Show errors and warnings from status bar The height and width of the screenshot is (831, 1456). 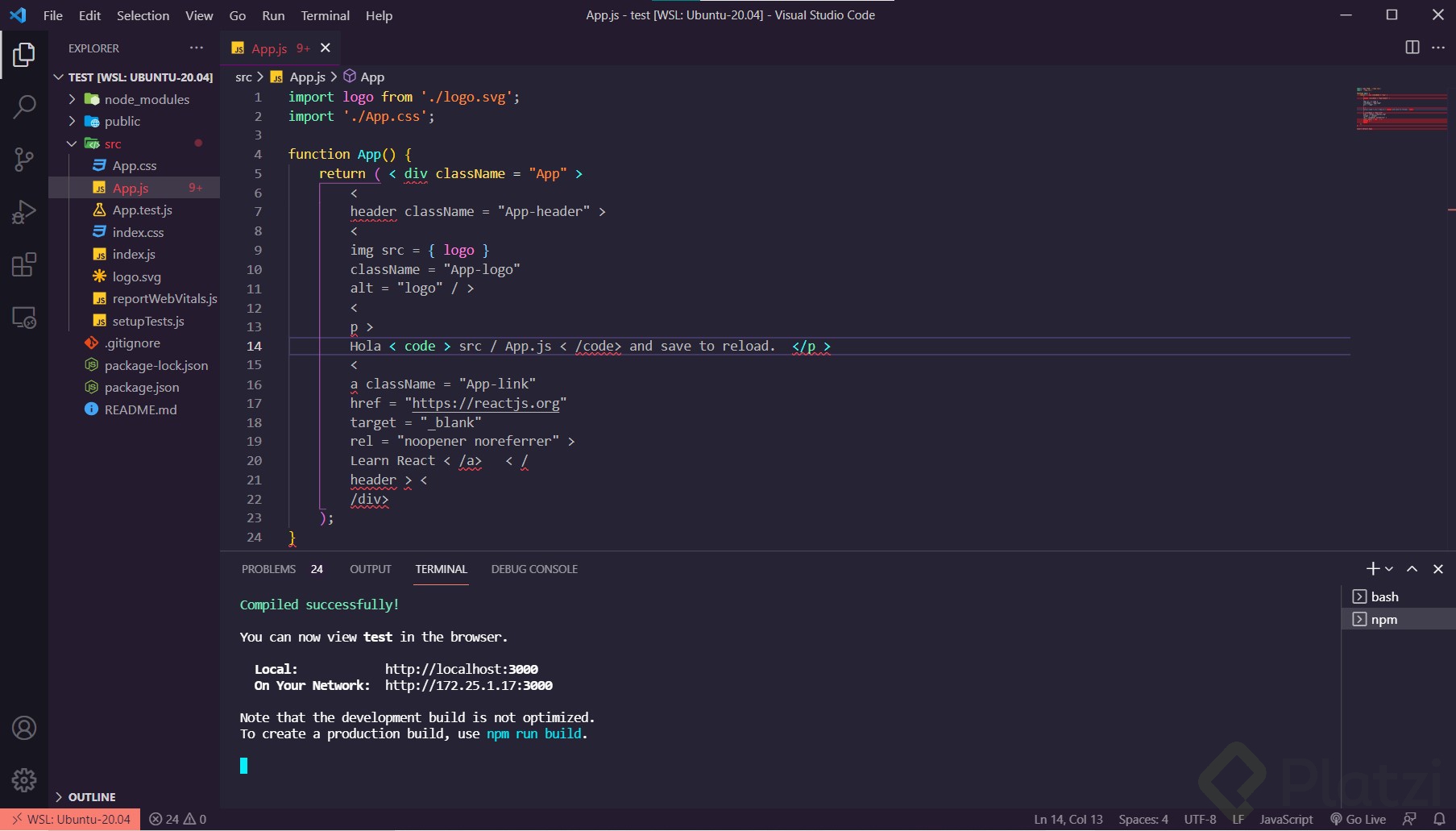(x=178, y=820)
